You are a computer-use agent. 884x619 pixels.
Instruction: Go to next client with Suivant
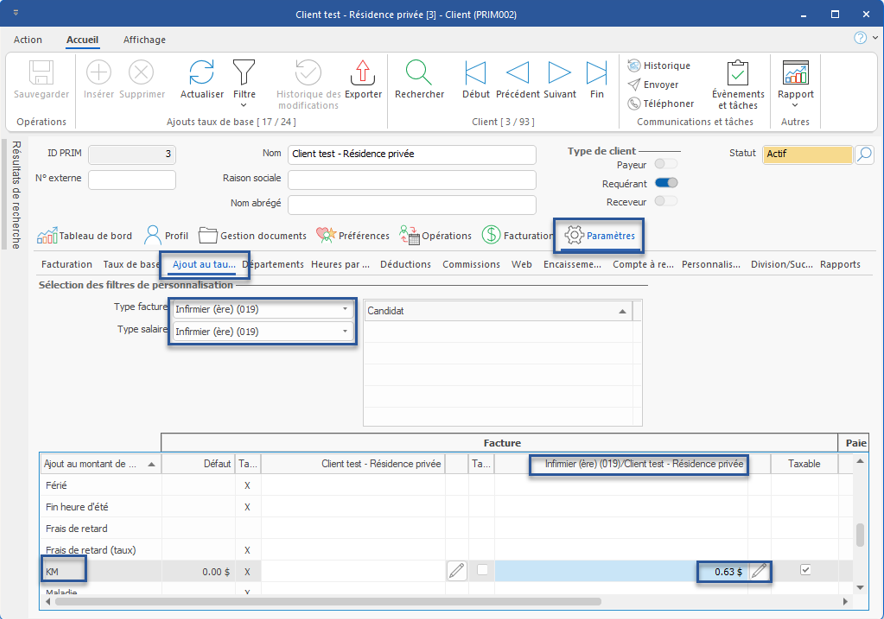[x=559, y=79]
